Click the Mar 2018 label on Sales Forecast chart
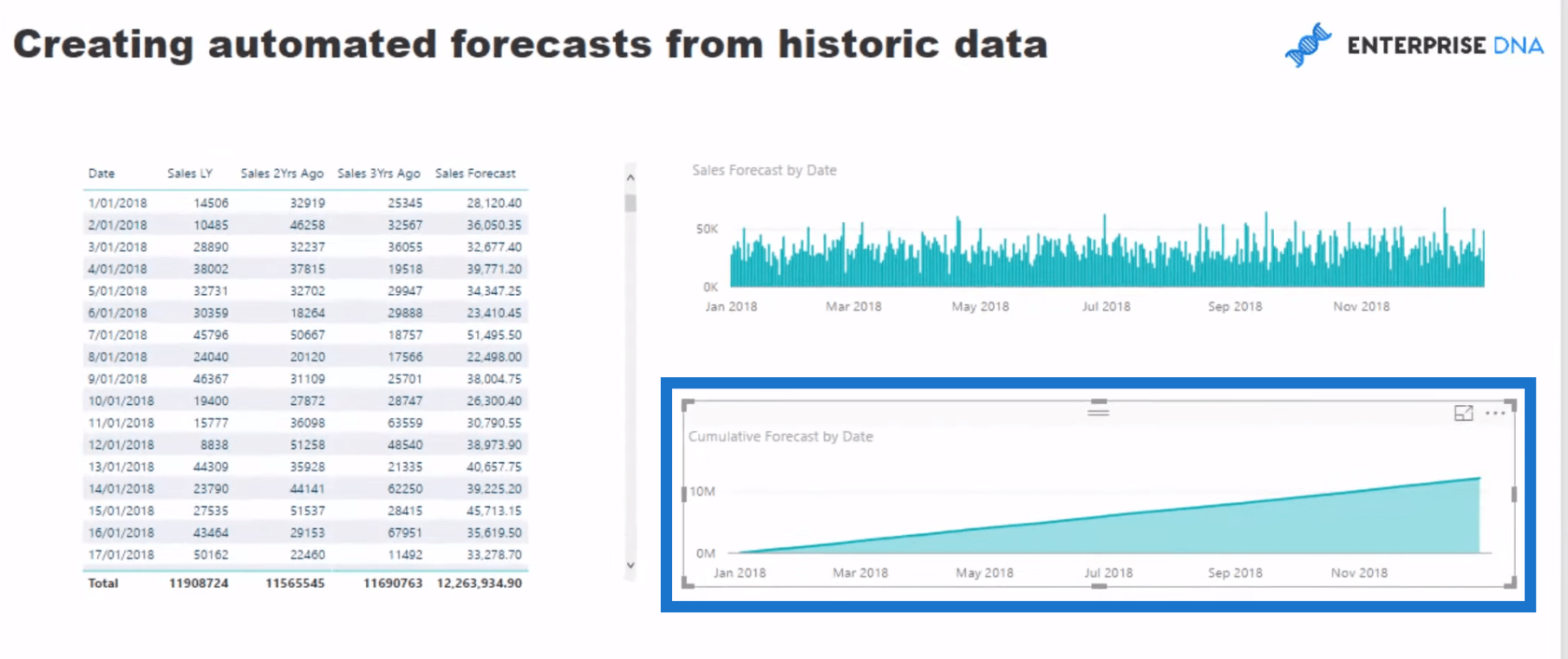The width and height of the screenshot is (1568, 659). click(853, 306)
